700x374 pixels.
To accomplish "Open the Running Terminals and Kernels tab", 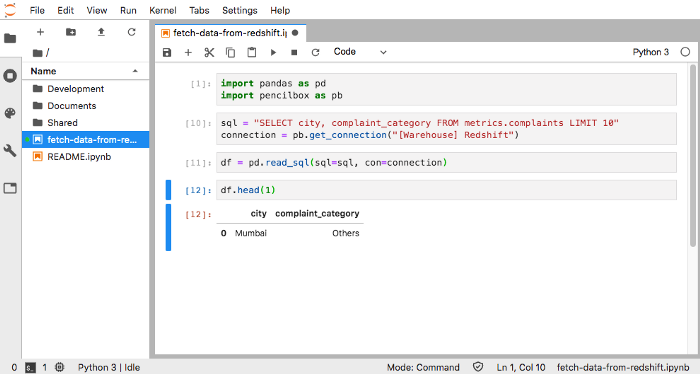I will (x=10, y=75).
